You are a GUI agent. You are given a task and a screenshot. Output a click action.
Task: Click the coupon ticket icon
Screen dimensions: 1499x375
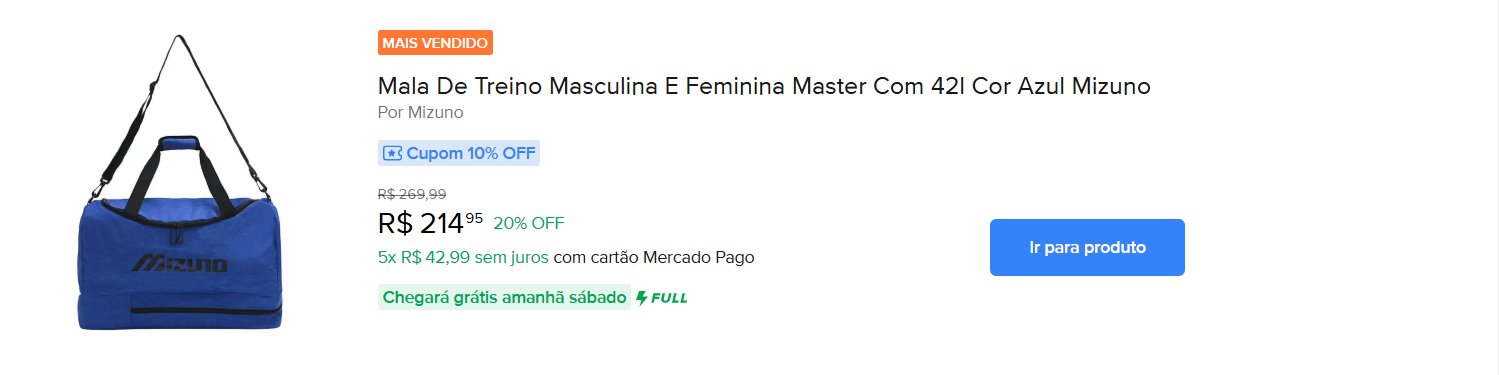point(392,153)
